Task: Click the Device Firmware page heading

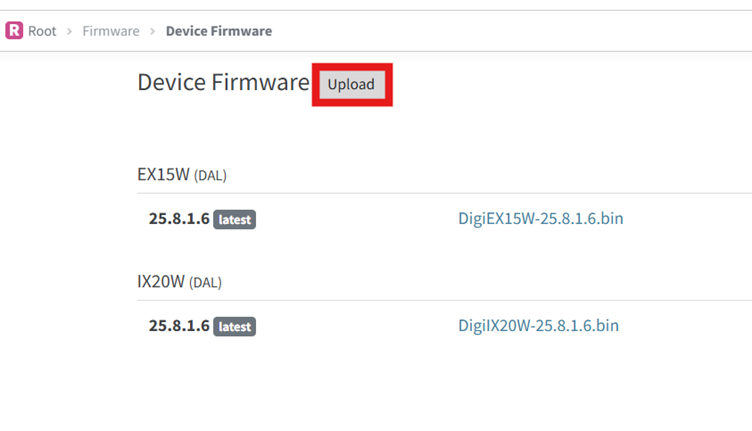Action: (x=223, y=83)
